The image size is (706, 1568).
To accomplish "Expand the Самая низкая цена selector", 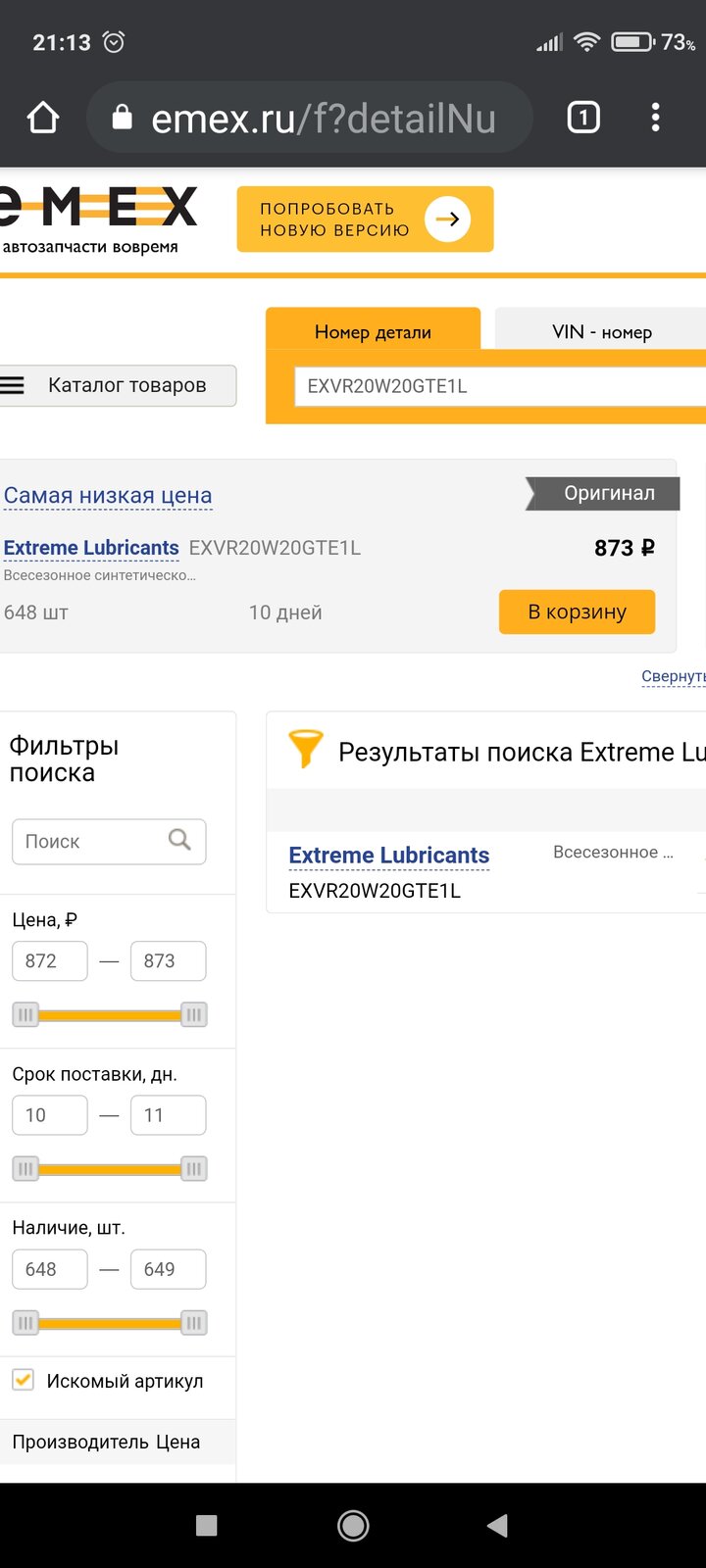I will coord(108,496).
